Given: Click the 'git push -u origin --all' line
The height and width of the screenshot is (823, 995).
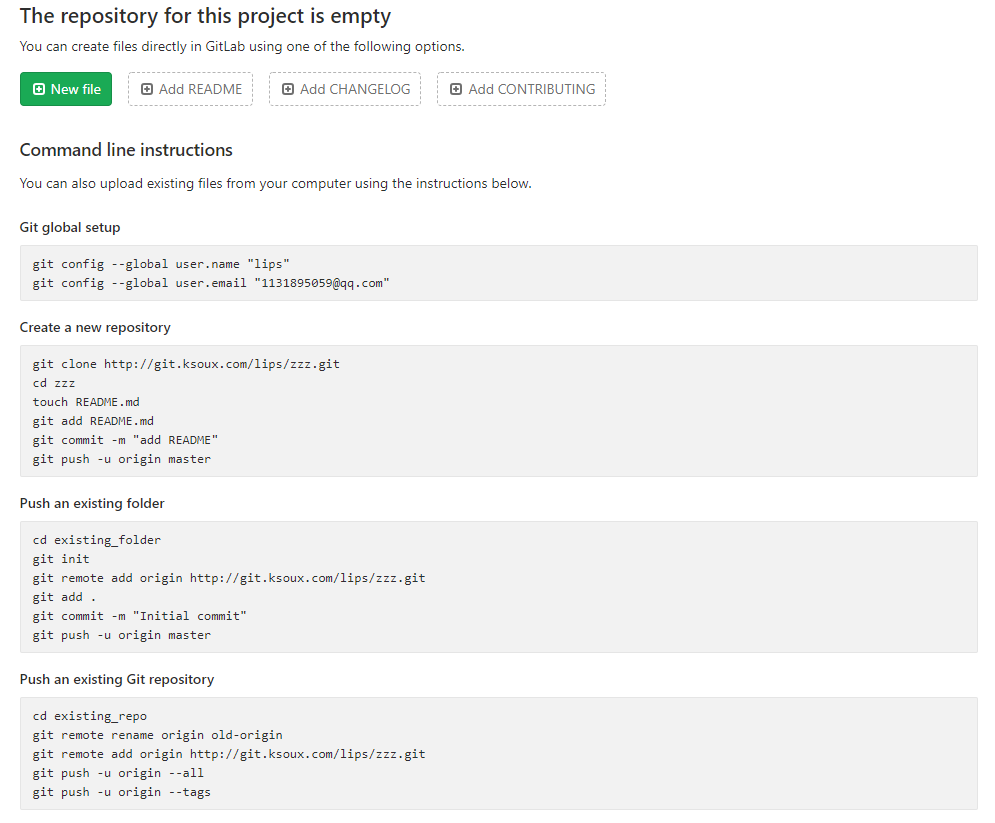Looking at the screenshot, I should tap(118, 773).
